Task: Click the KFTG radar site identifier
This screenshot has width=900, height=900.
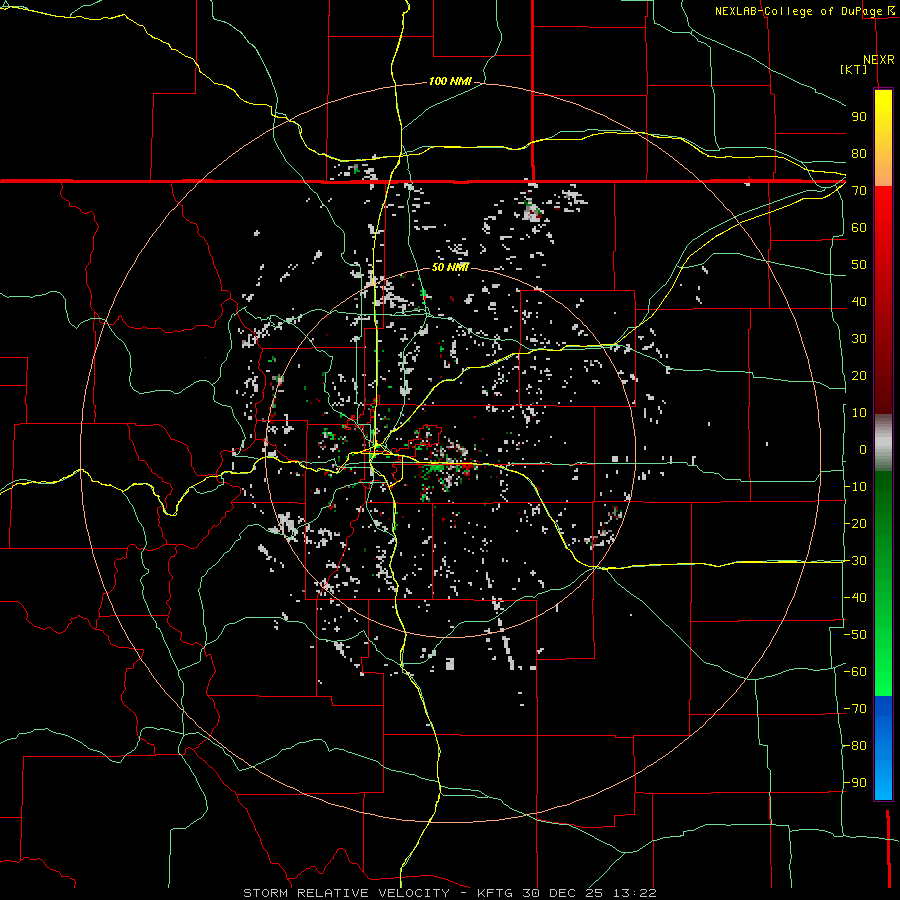Action: tap(496, 893)
